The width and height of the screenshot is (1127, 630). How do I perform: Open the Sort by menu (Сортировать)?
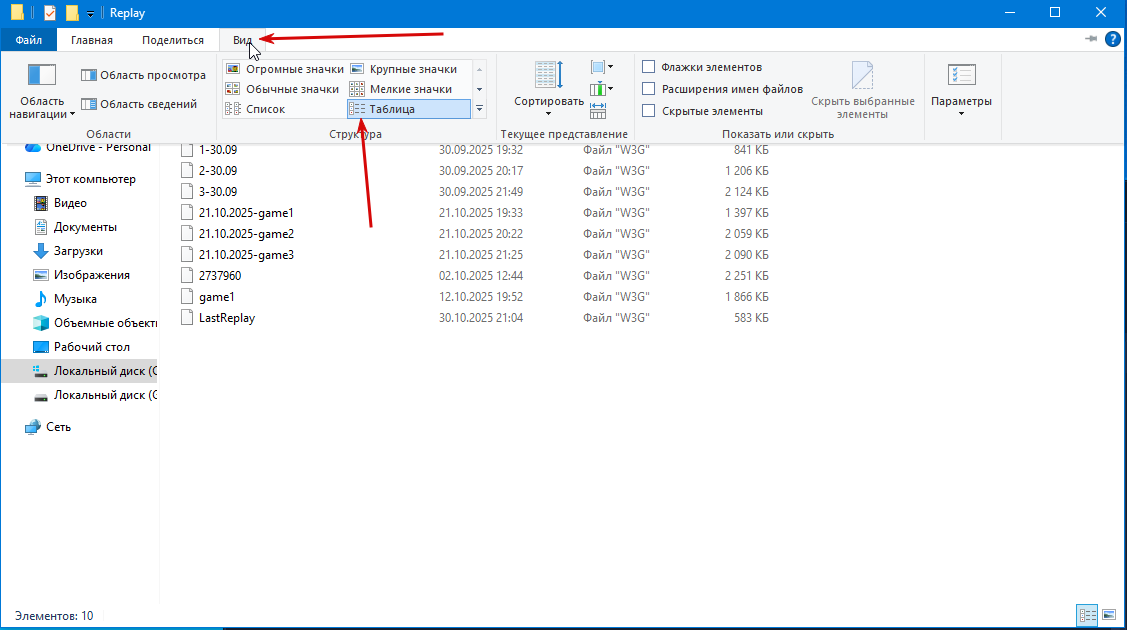click(548, 90)
